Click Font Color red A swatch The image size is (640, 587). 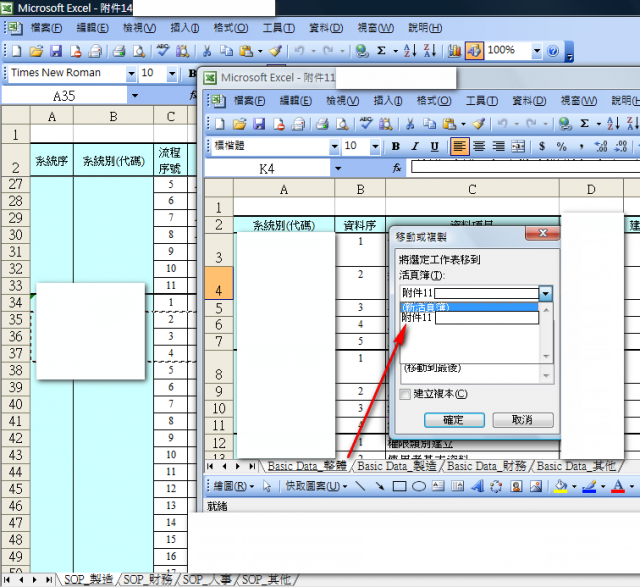pyautogui.click(x=618, y=486)
